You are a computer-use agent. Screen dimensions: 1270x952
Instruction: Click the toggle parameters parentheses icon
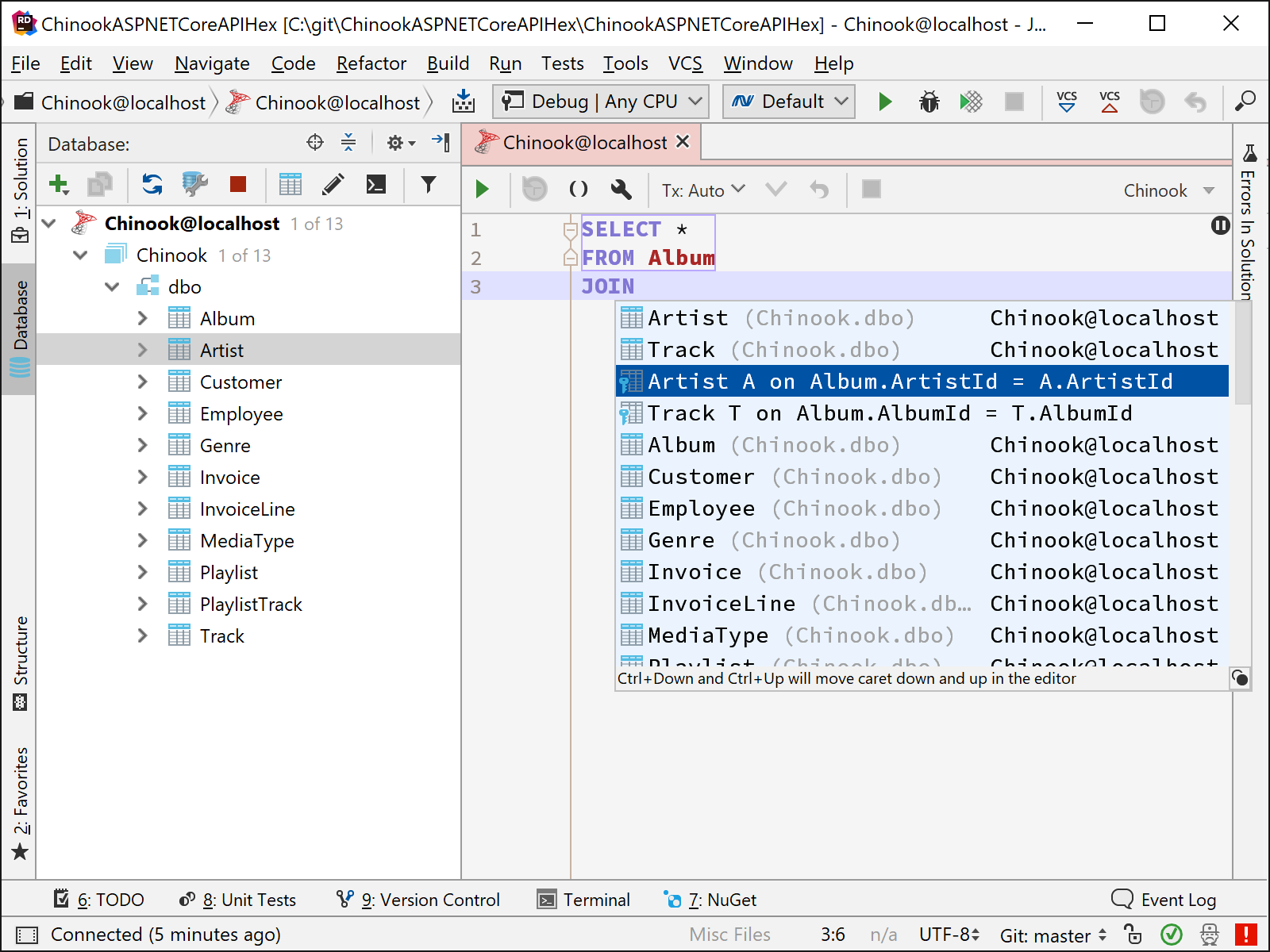click(x=579, y=190)
